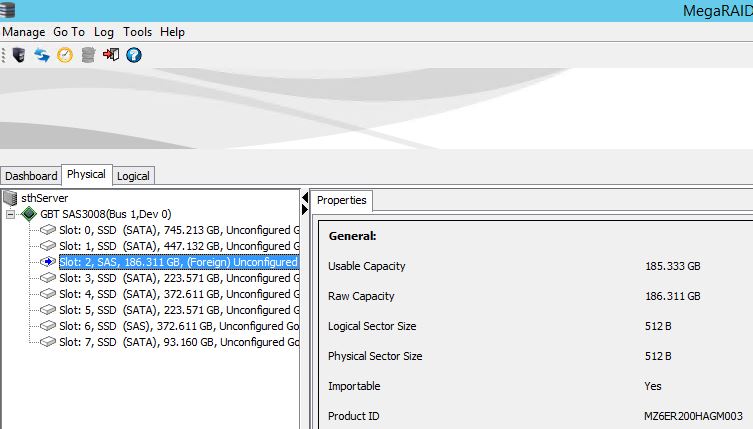
Task: Select Slot: 4 SSD 372.611 GB drive
Action: pos(179,294)
